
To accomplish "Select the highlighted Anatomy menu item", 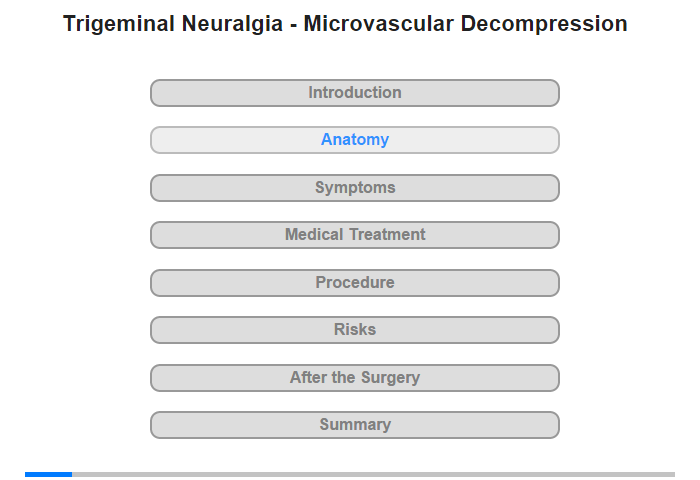I will 355,140.
